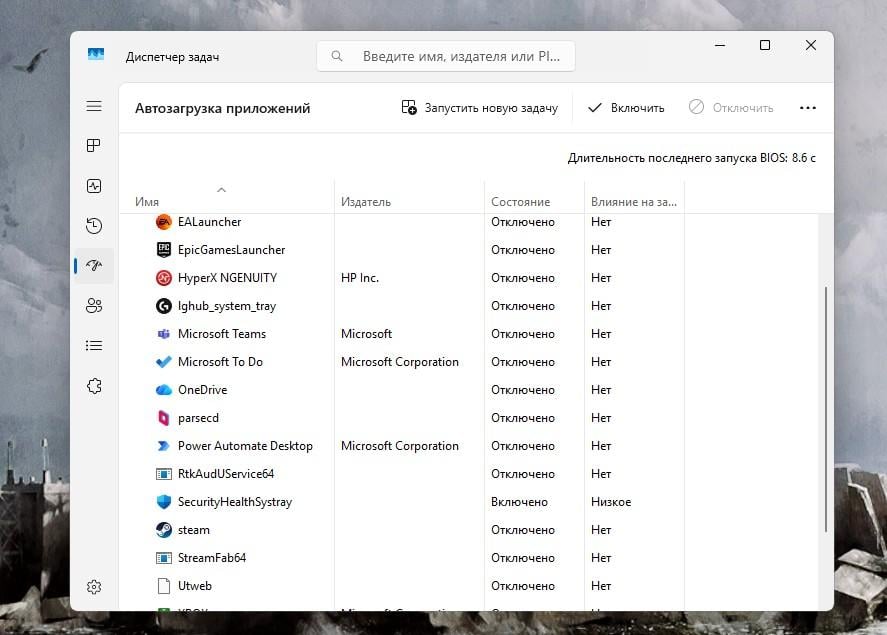
Task: Click the Включить (Enable) button
Action: click(x=626, y=107)
